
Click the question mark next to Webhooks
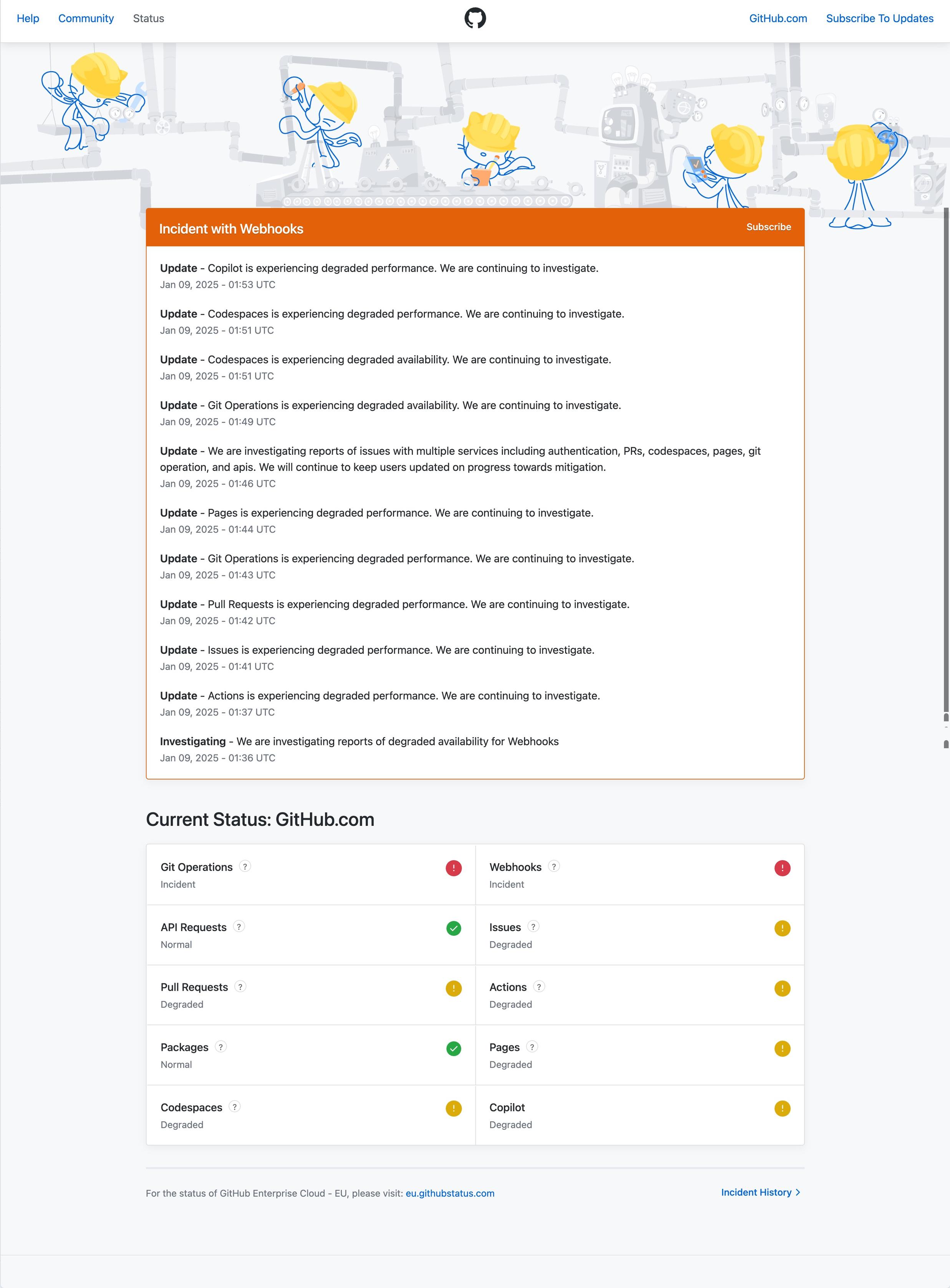coord(554,867)
